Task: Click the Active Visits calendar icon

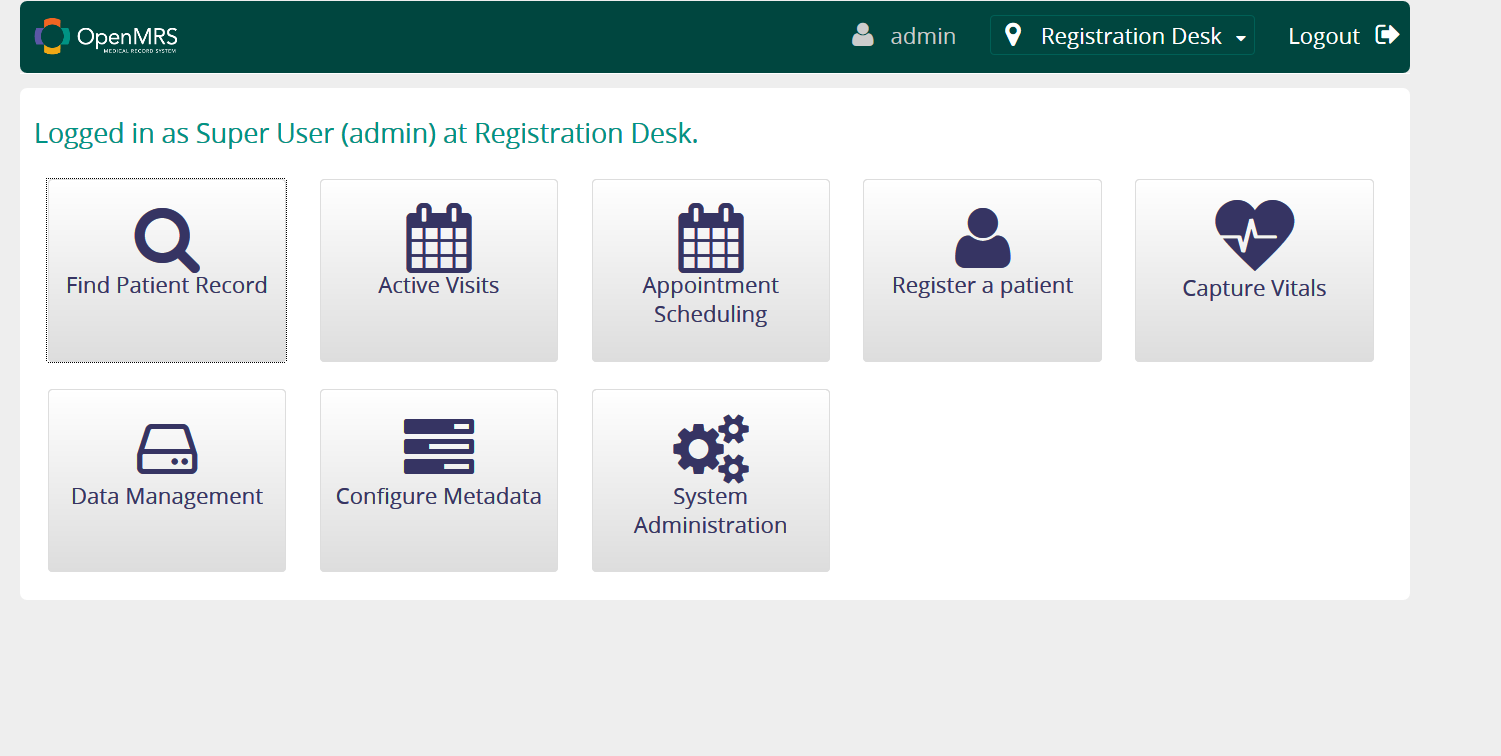Action: (439, 238)
